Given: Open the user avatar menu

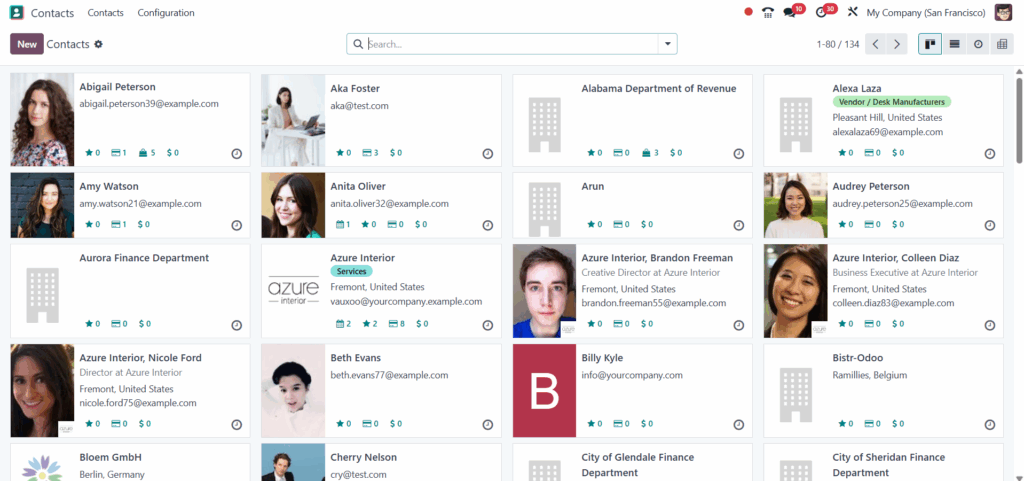Looking at the screenshot, I should (x=1003, y=13).
